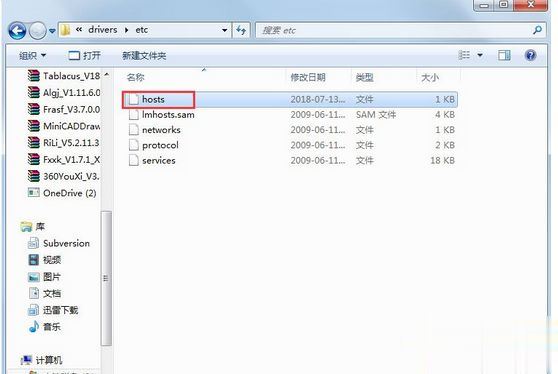
Task: Select 360YouXi_V3 archive in sidebar
Action: (64, 176)
